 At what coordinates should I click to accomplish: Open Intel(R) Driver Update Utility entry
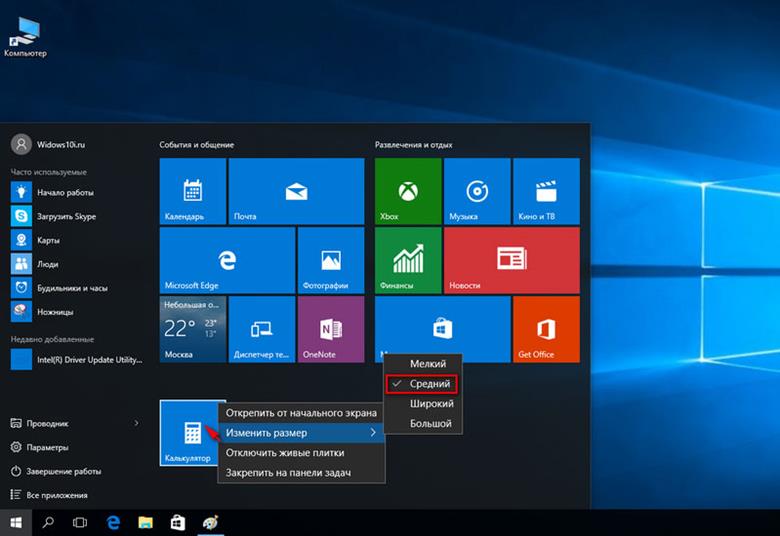[77, 359]
